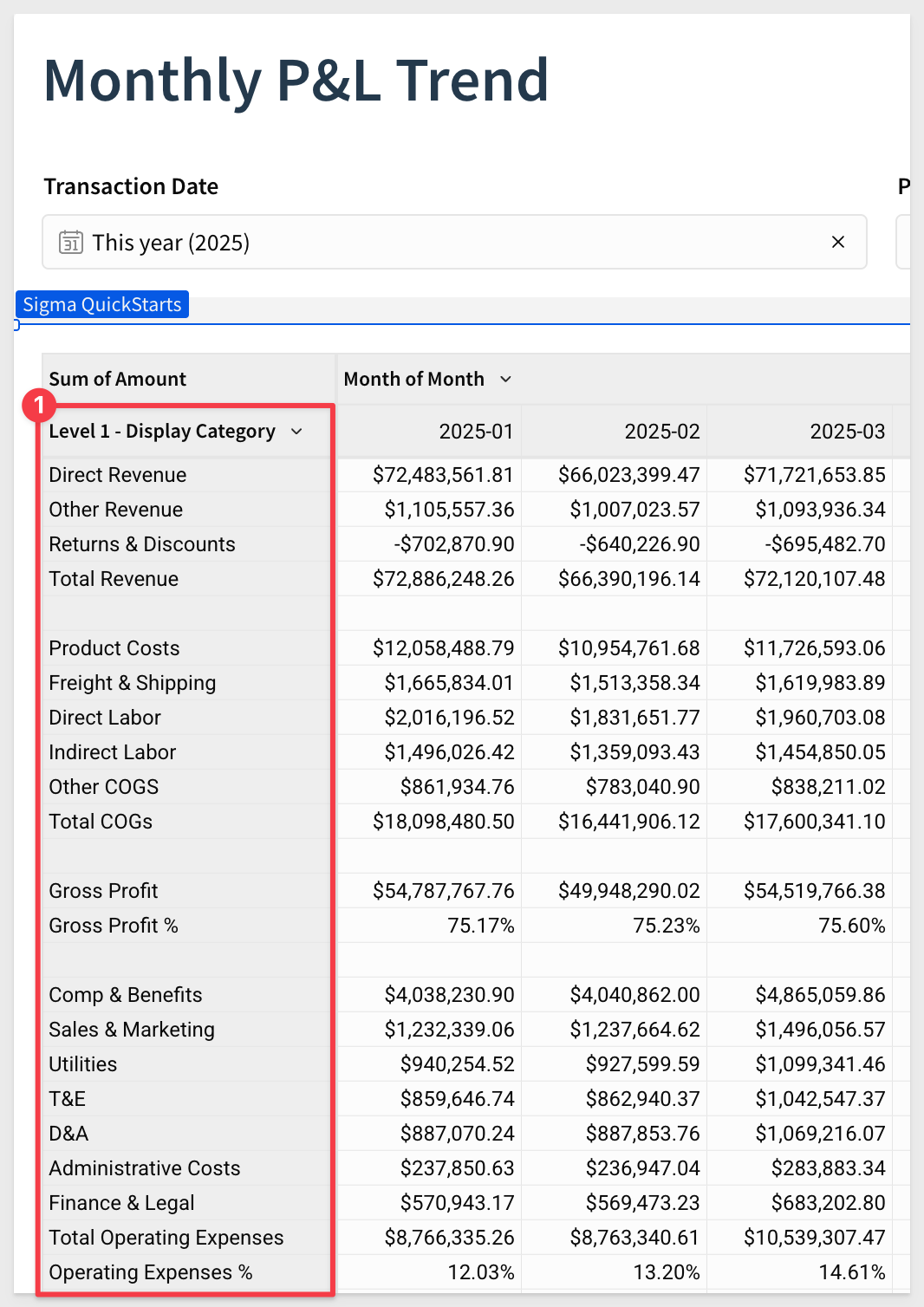Click the Utilities row label
This screenshot has width=924, height=1307.
(x=83, y=1064)
